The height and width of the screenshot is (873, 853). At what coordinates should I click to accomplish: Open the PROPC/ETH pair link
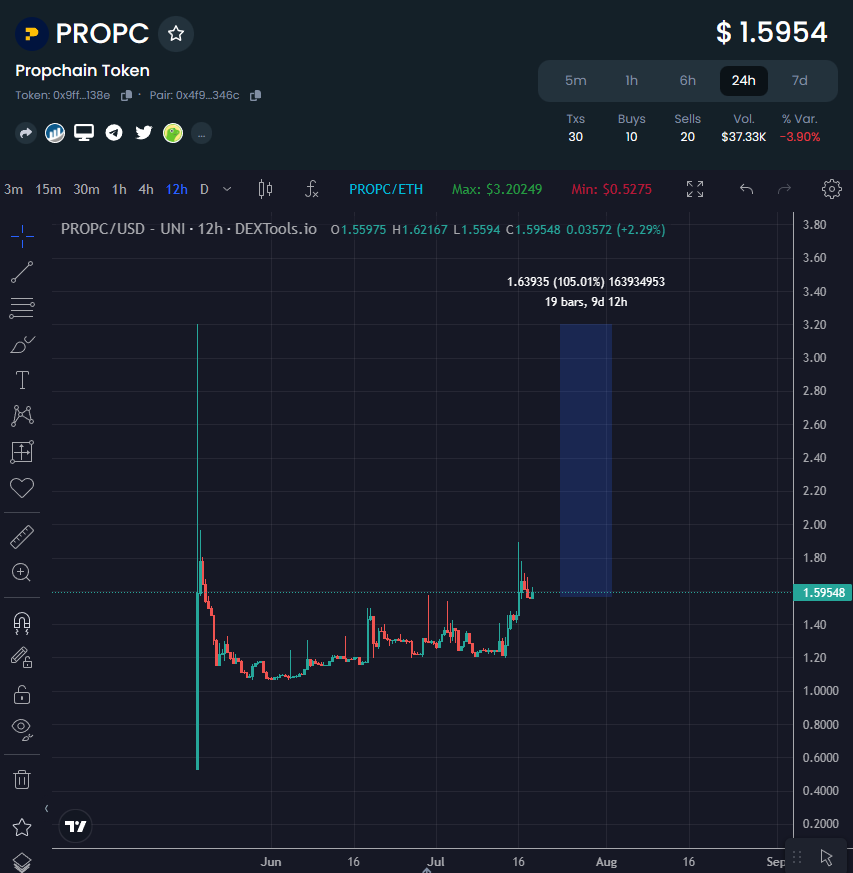point(384,189)
